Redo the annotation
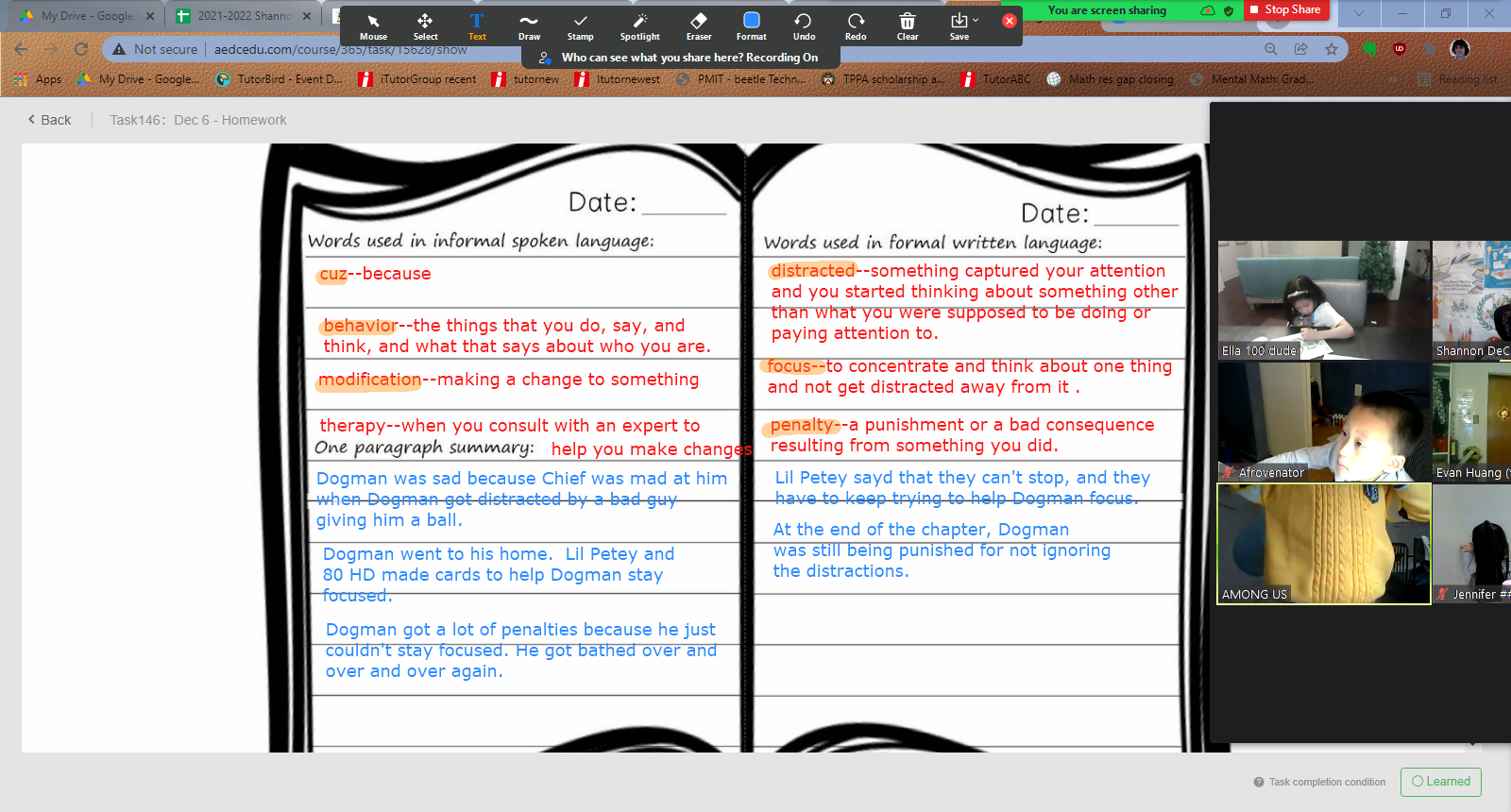The image size is (1511, 812). tap(856, 26)
